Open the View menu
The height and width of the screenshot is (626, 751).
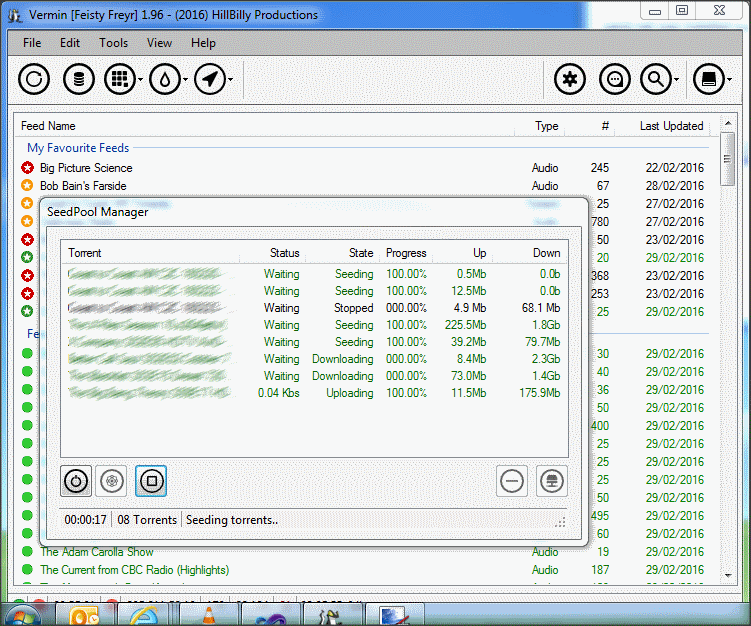(159, 43)
